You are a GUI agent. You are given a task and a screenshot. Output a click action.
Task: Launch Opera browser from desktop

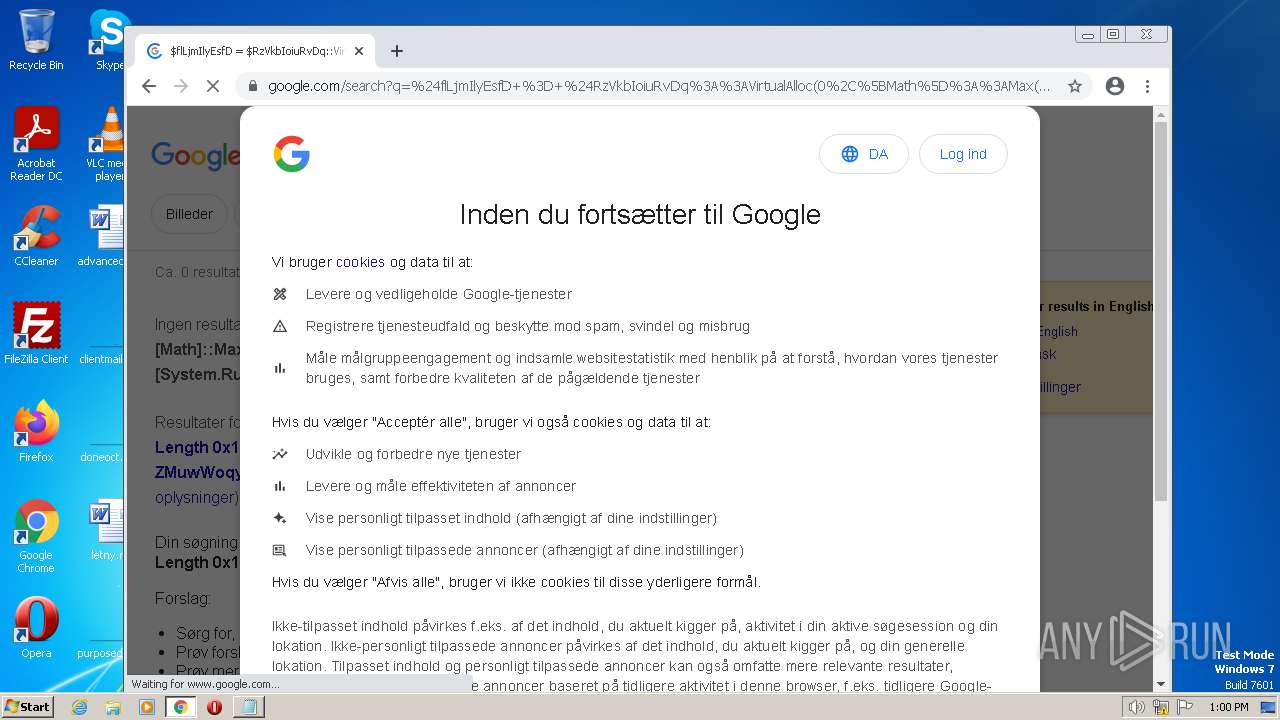(36, 628)
